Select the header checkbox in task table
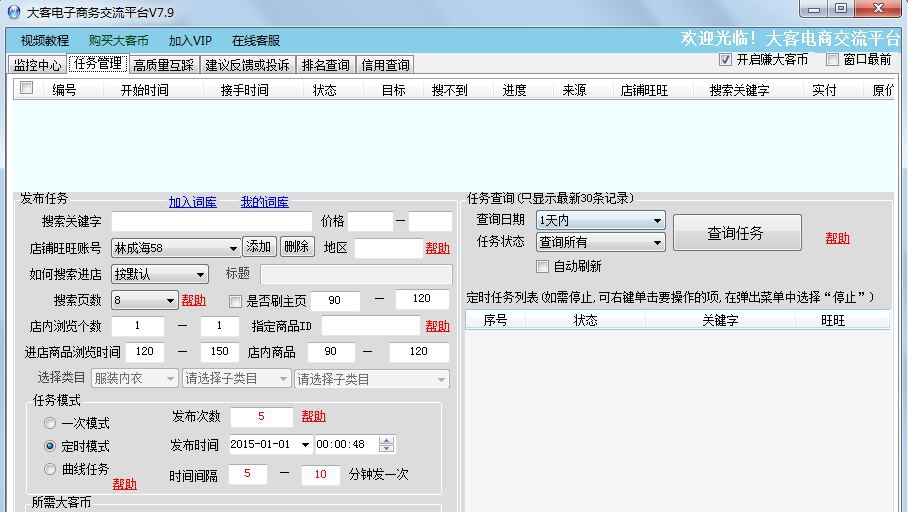Screen dimensions: 908x512 27,88
